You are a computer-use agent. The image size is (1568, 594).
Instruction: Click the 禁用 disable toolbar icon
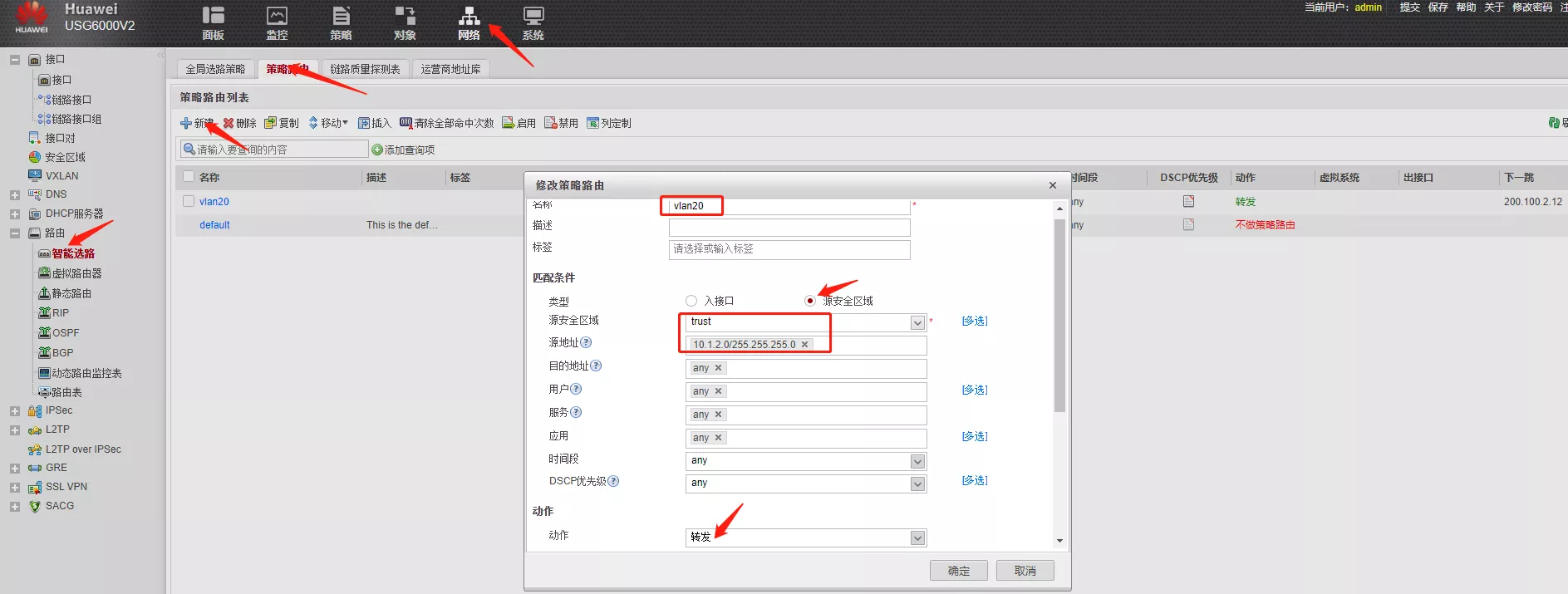(550, 123)
